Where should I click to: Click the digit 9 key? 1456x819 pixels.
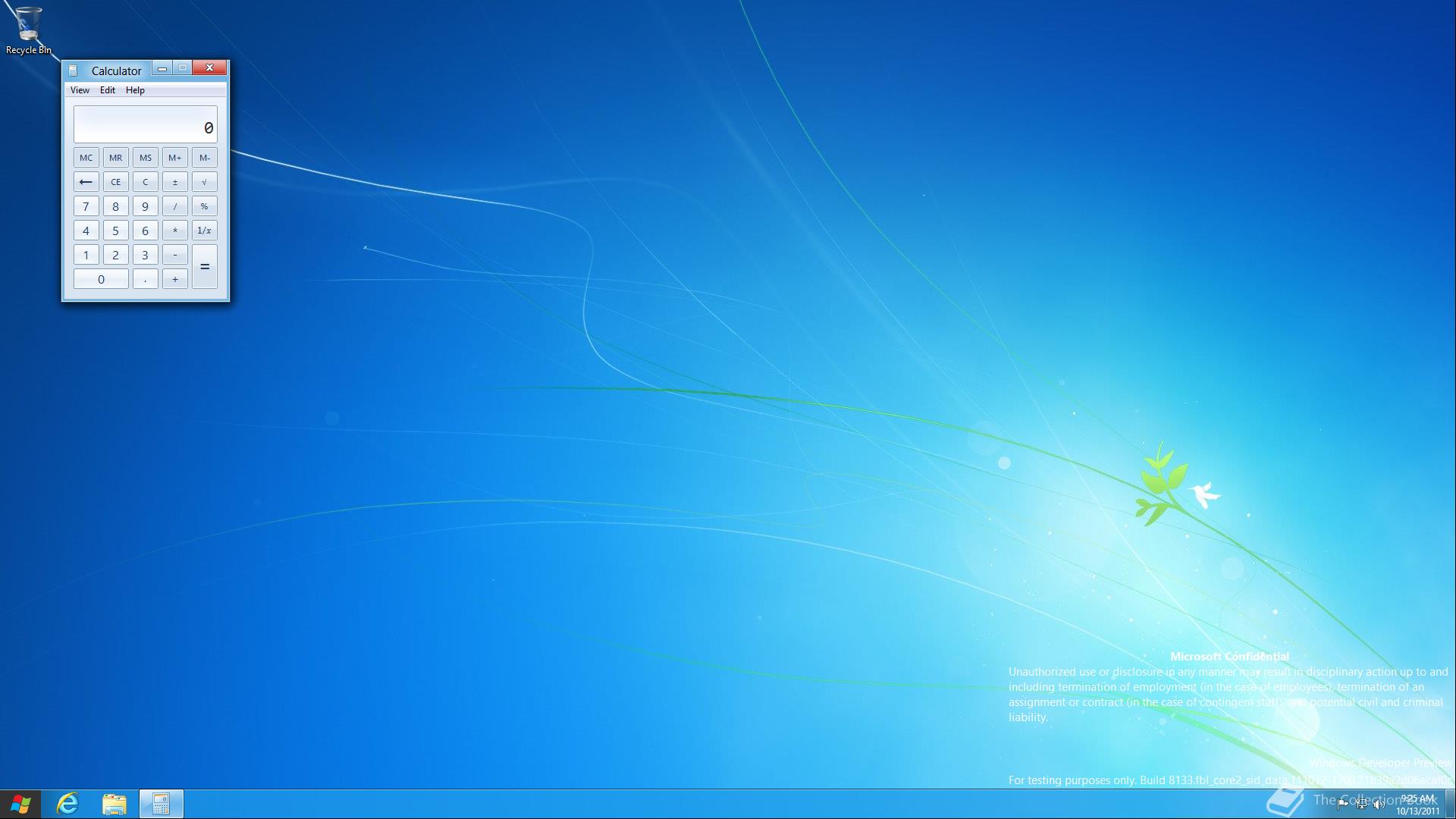coord(146,206)
